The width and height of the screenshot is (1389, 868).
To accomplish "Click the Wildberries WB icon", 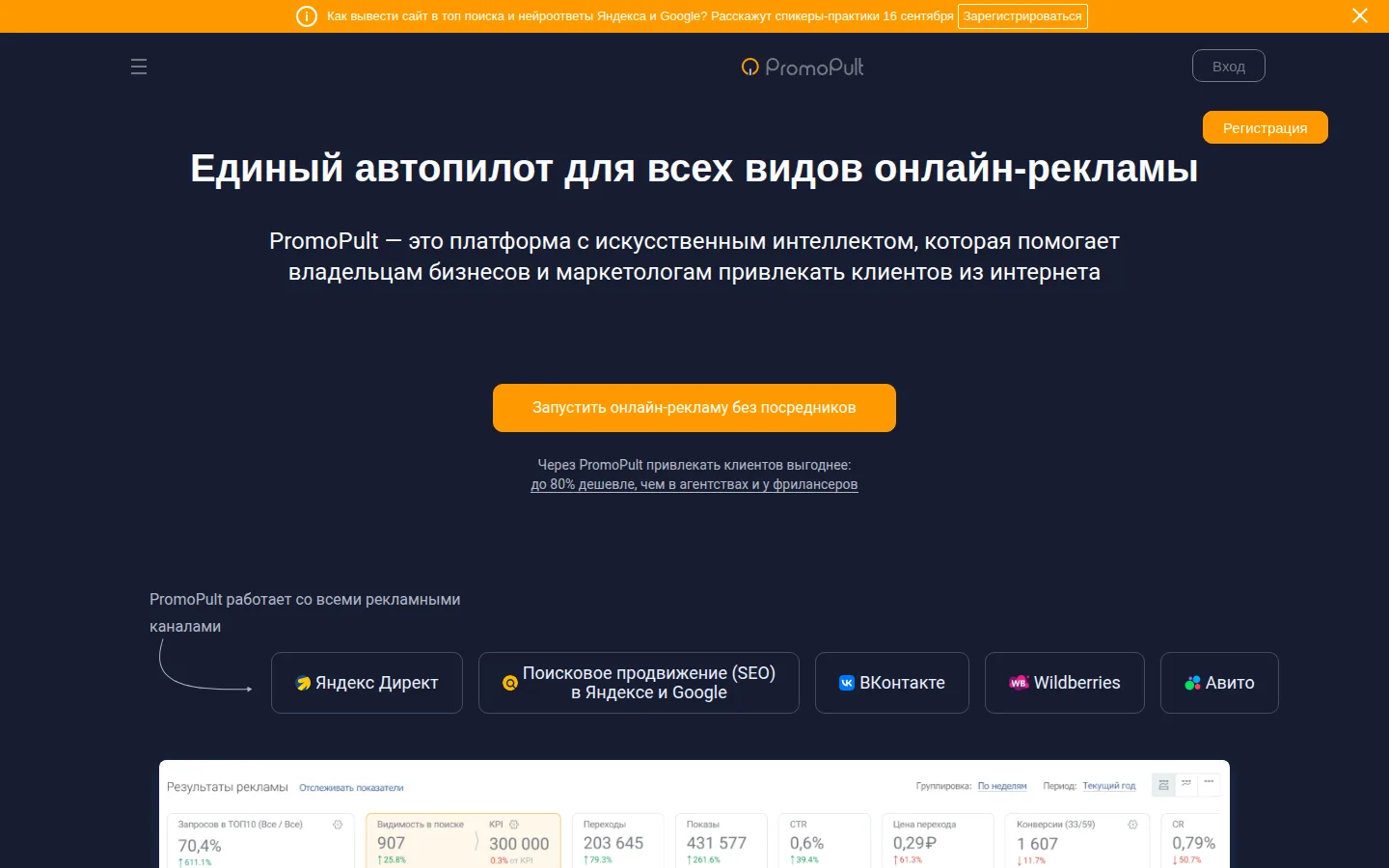I will coord(1019,683).
